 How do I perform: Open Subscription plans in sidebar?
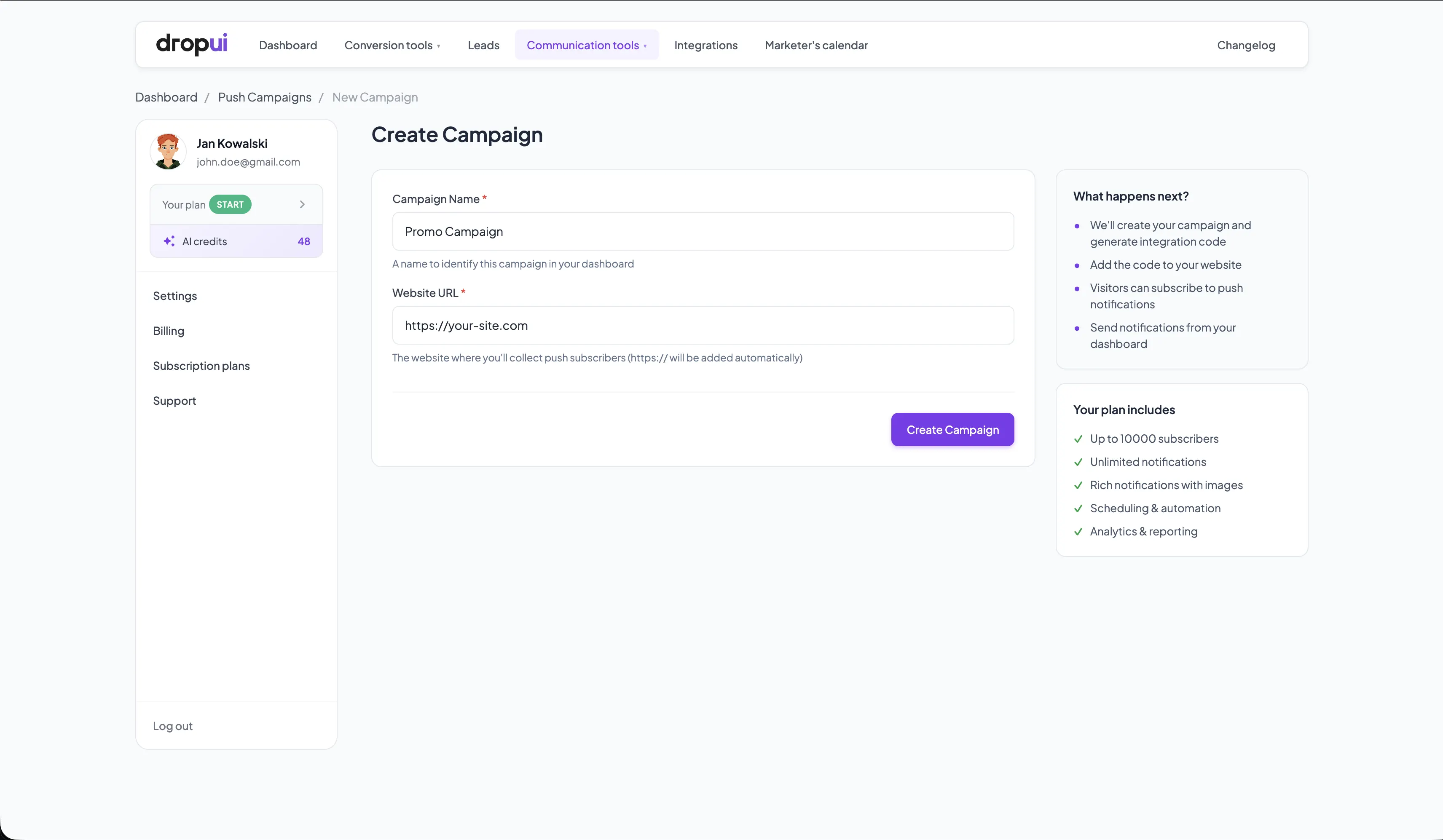click(201, 366)
